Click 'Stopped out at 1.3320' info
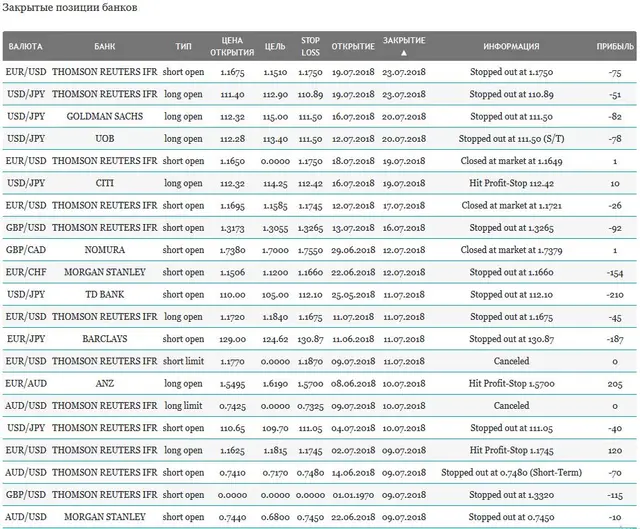 (511, 495)
